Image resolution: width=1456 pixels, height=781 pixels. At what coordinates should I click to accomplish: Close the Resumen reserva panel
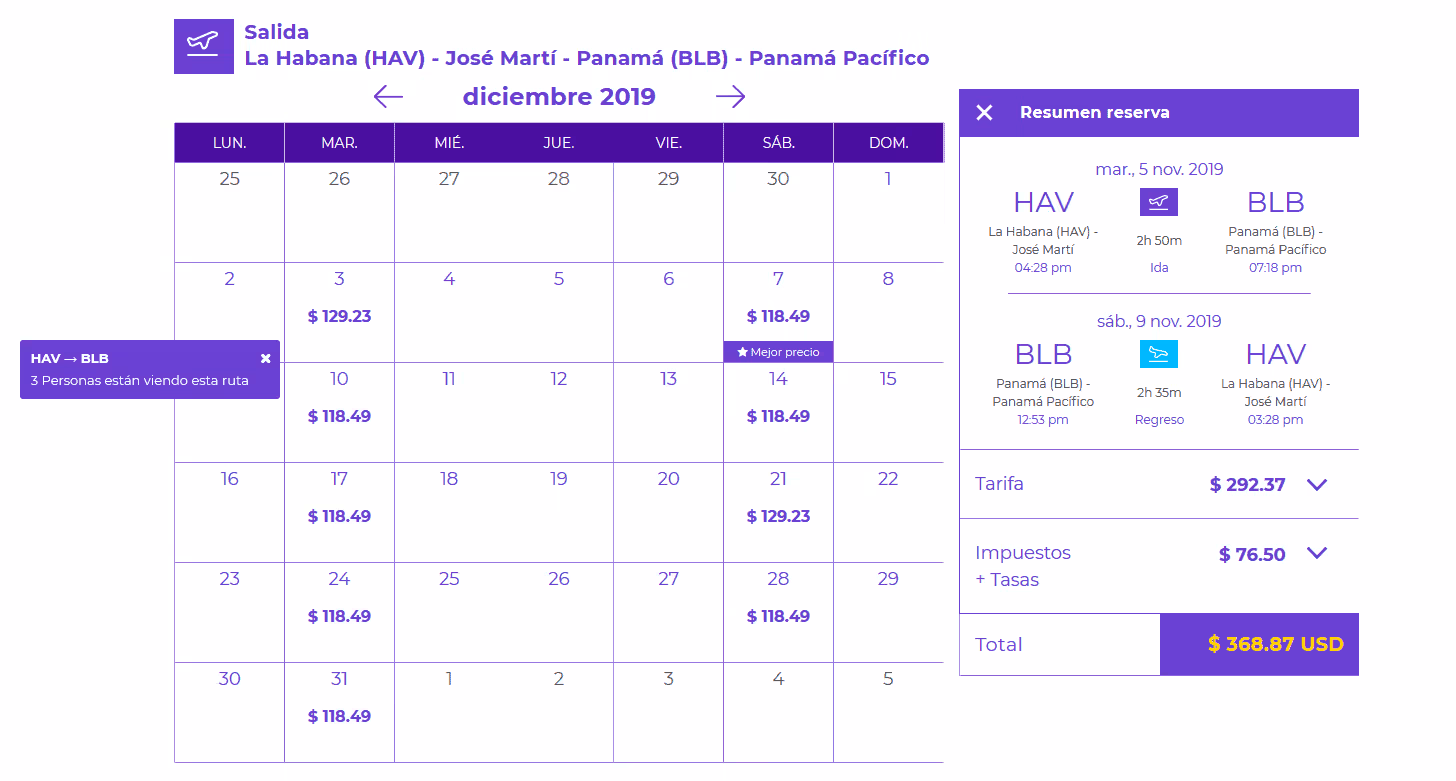coord(984,113)
